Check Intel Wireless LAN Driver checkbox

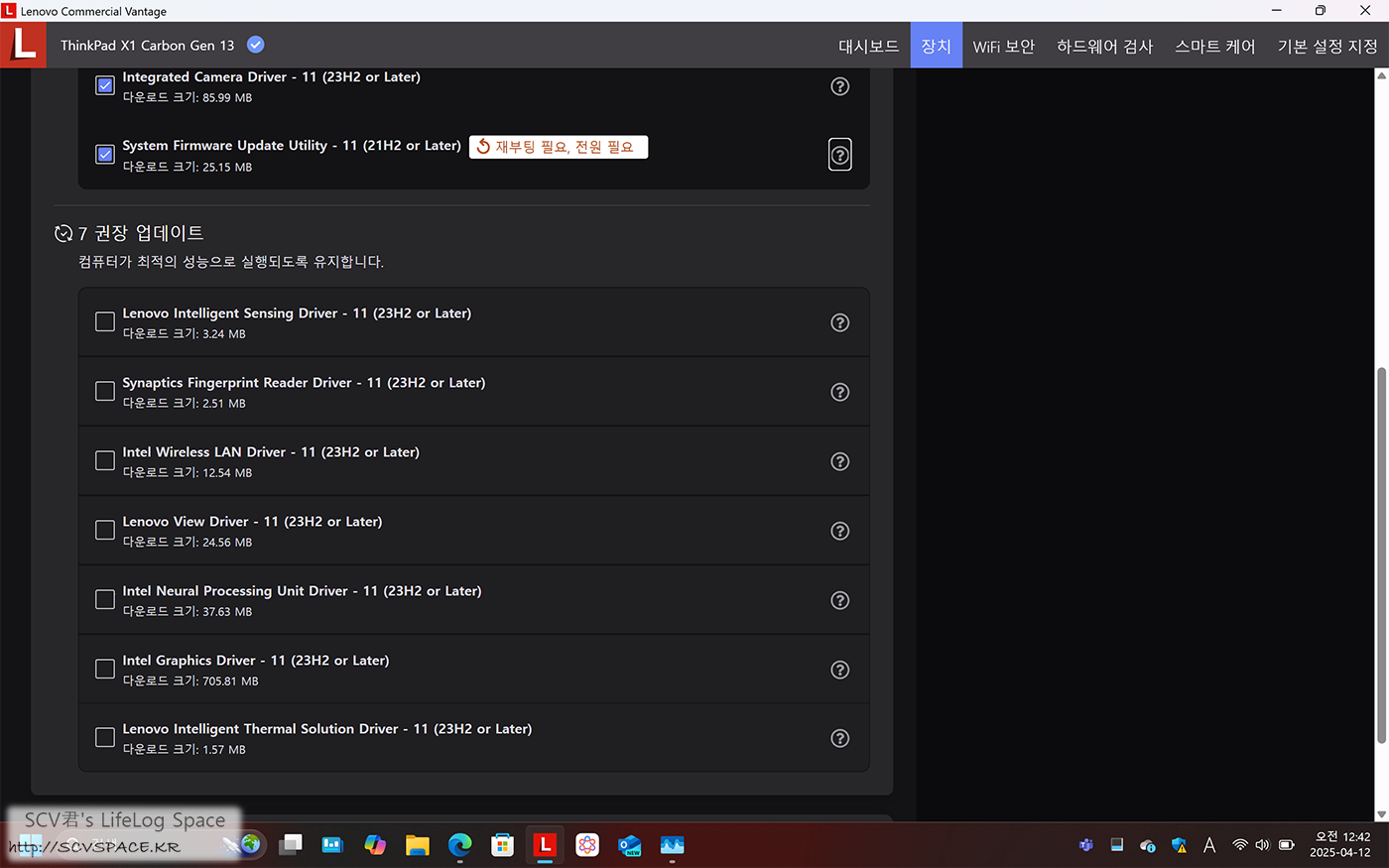tap(105, 461)
